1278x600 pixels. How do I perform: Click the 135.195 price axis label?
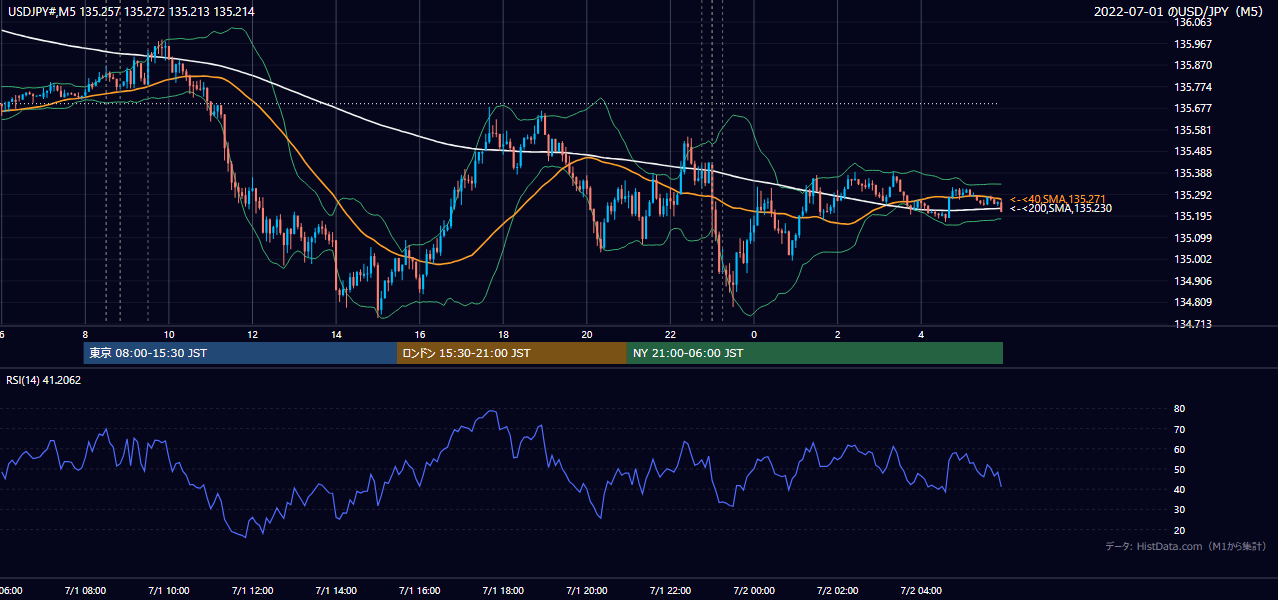[x=1192, y=216]
